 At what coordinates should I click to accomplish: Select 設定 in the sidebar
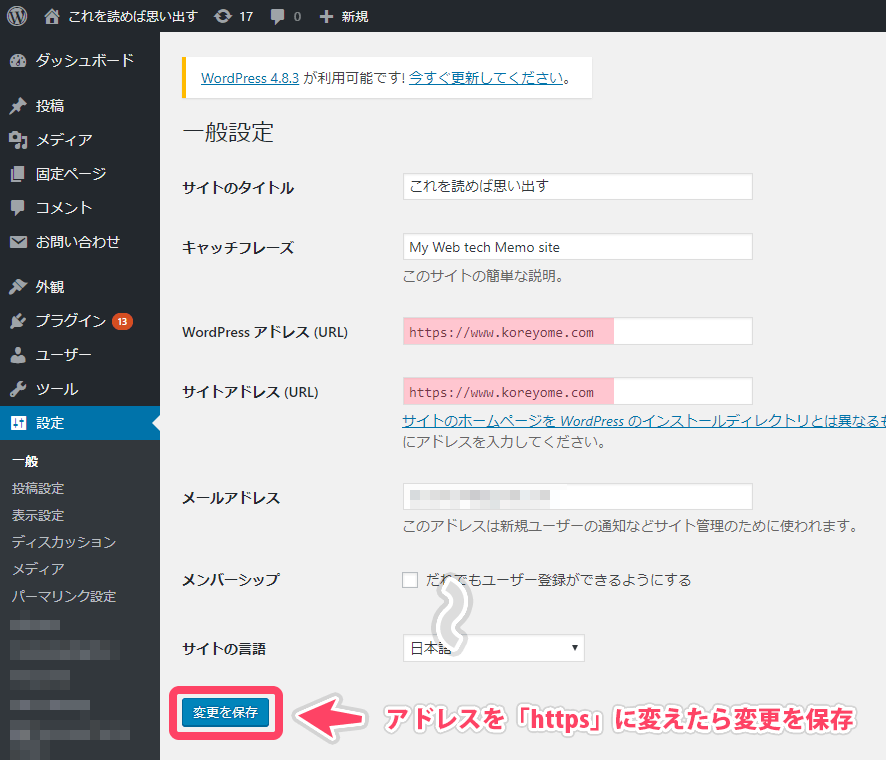pos(80,423)
